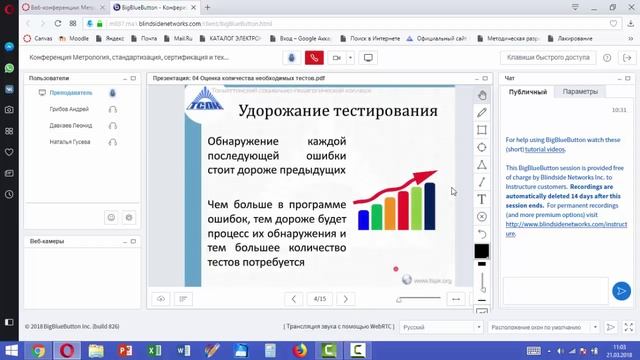The height and width of the screenshot is (360, 640).
Task: Open webcam options dropdown arrow
Action: tap(350, 58)
